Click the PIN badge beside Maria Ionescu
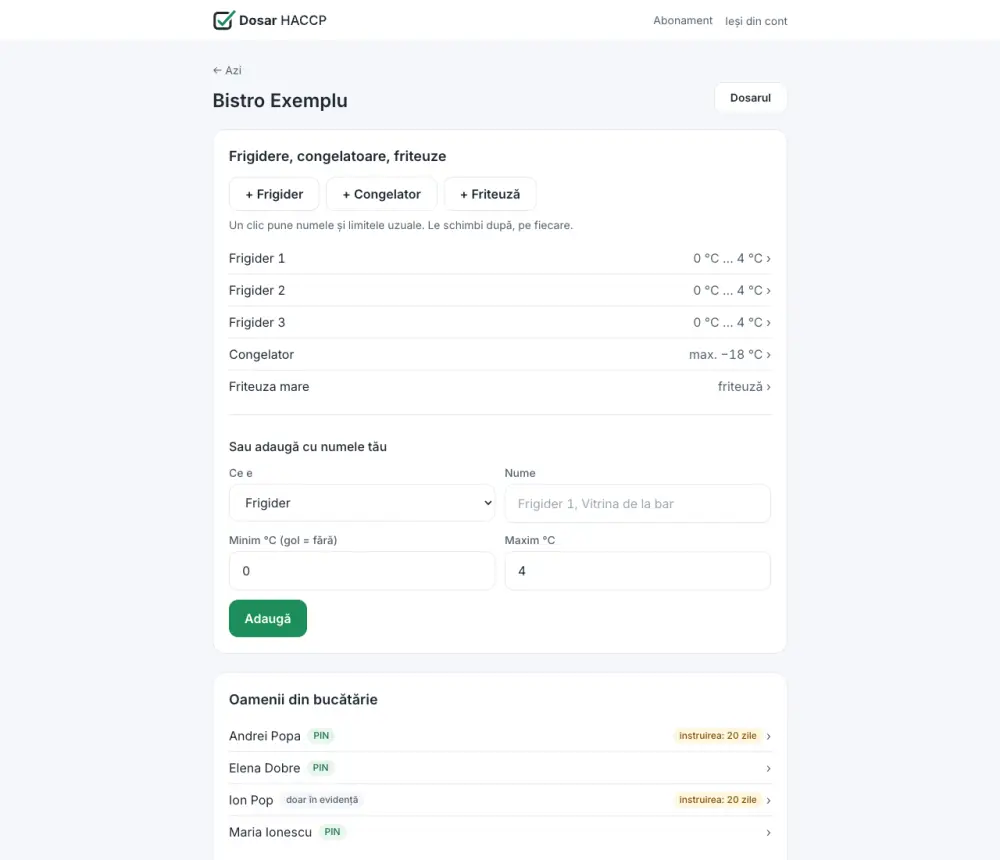 (x=332, y=832)
